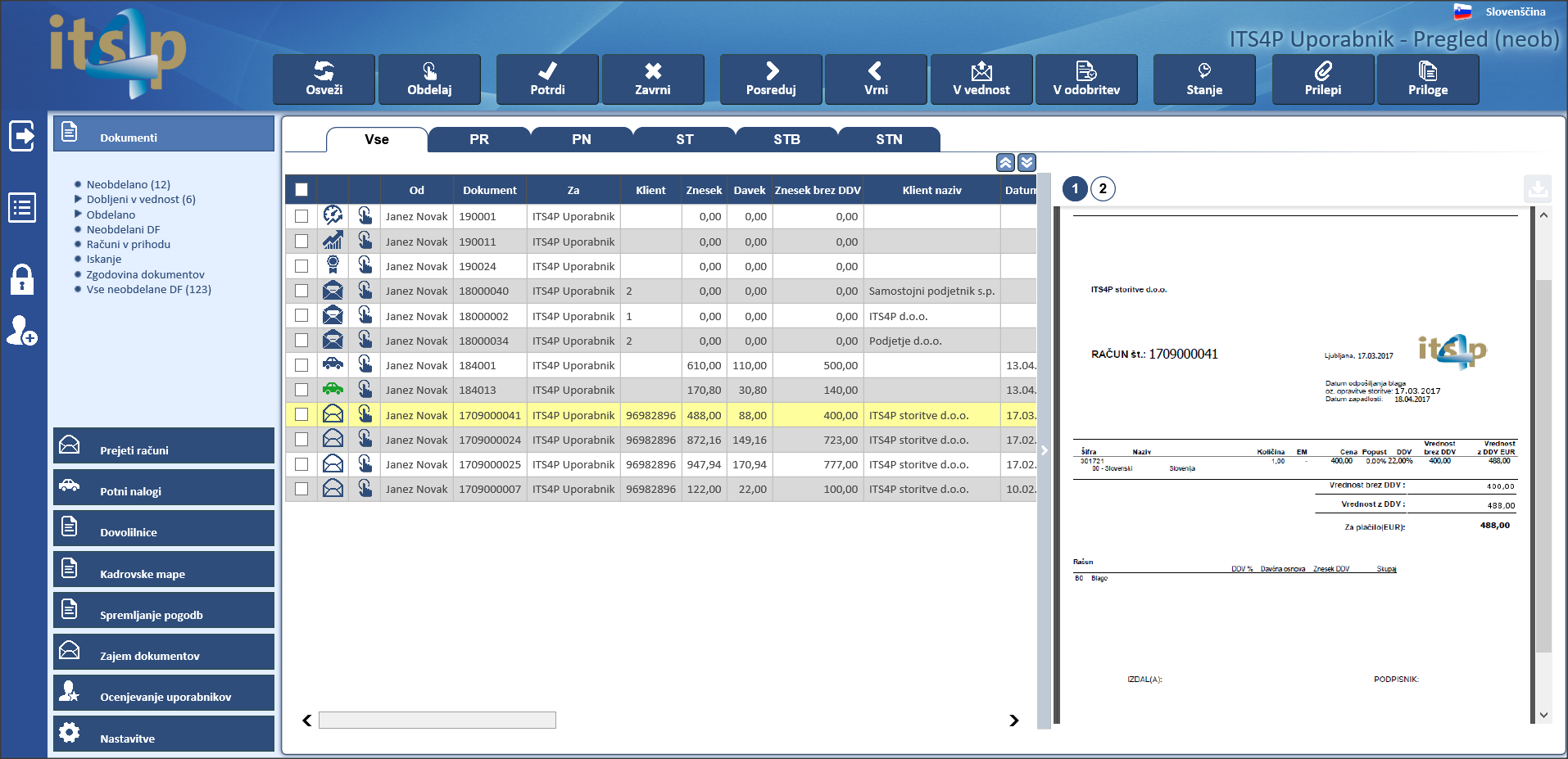
Task: Go to page 2 of preview
Action: tap(1103, 189)
